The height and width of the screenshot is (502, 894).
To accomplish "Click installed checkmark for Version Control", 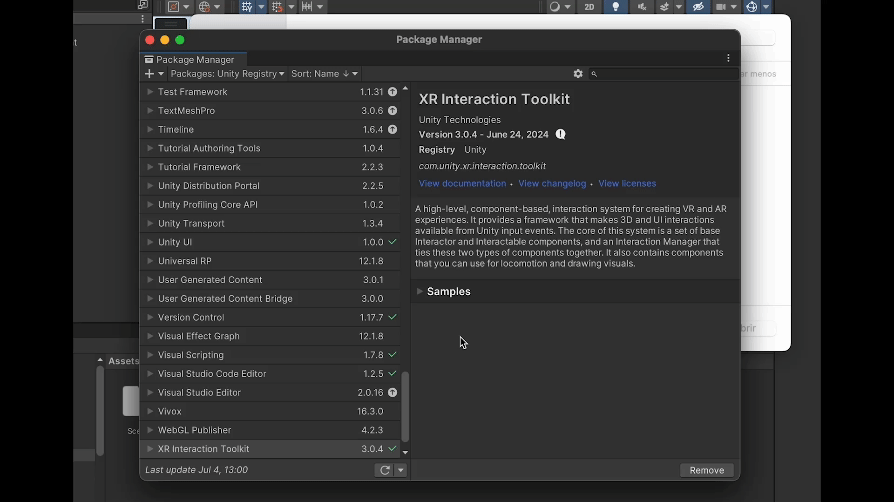I will click(x=392, y=317).
